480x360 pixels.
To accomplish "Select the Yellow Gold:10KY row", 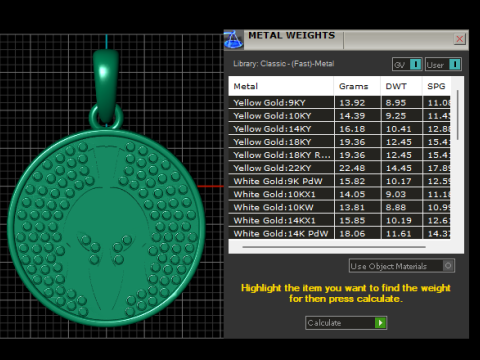I will (339, 116).
